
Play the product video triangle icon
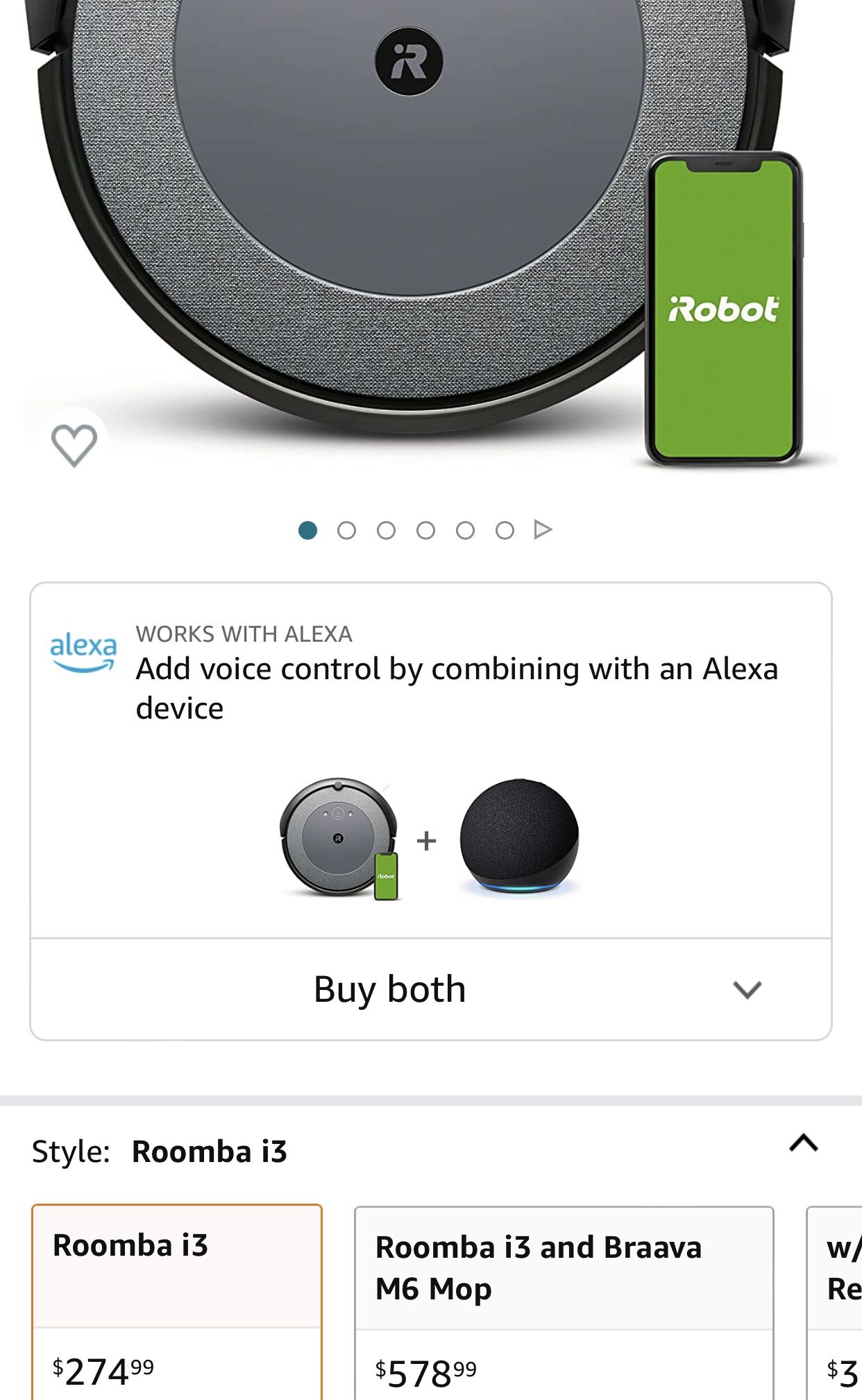pos(543,530)
